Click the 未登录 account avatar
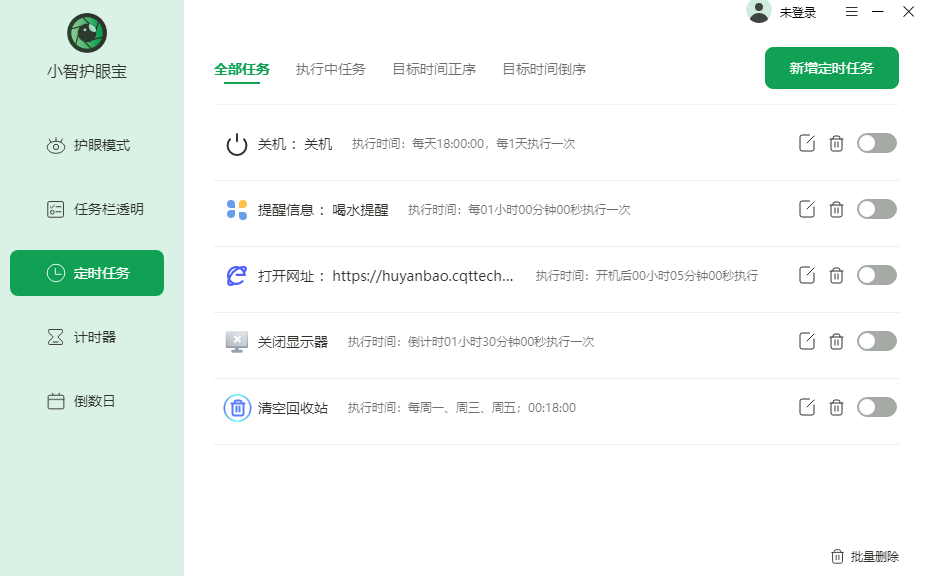Viewport: 930px width, 576px height. click(x=759, y=12)
